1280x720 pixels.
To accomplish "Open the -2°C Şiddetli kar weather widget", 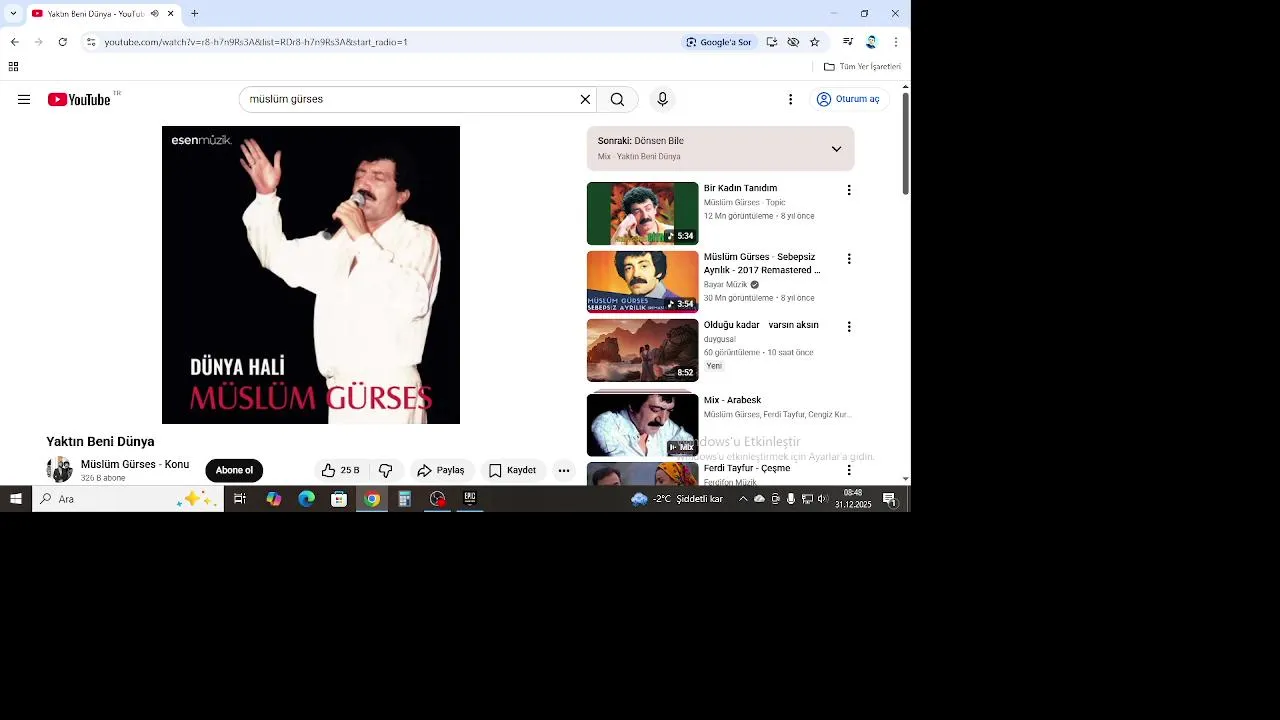I will tap(677, 499).
